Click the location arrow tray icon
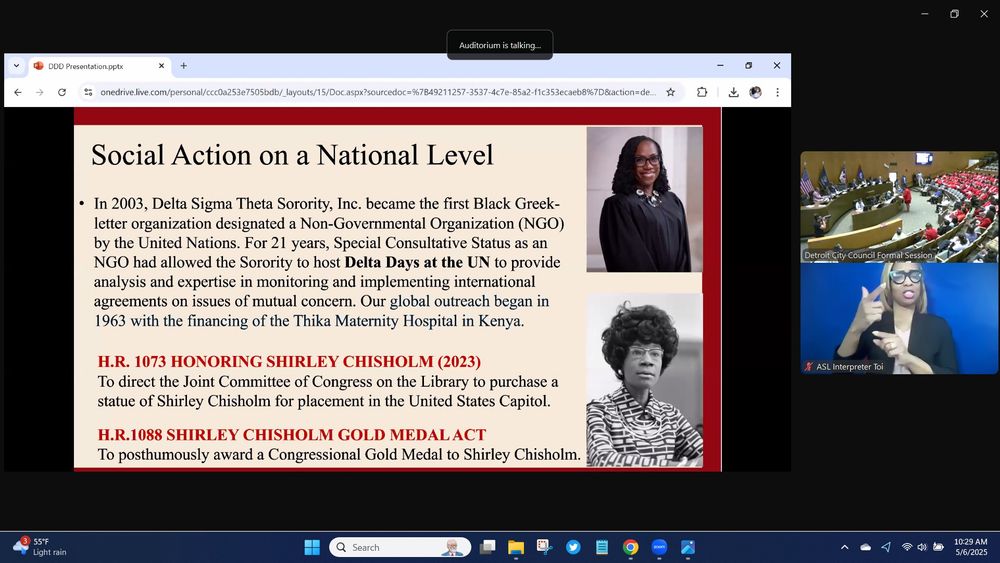1000x563 pixels. coord(886,547)
